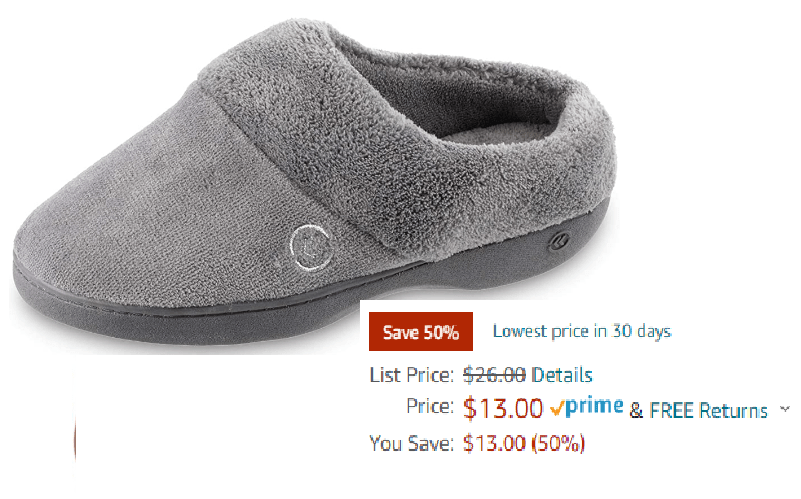Click the Lowest price in 30 days text
801x499 pixels.
pos(582,331)
